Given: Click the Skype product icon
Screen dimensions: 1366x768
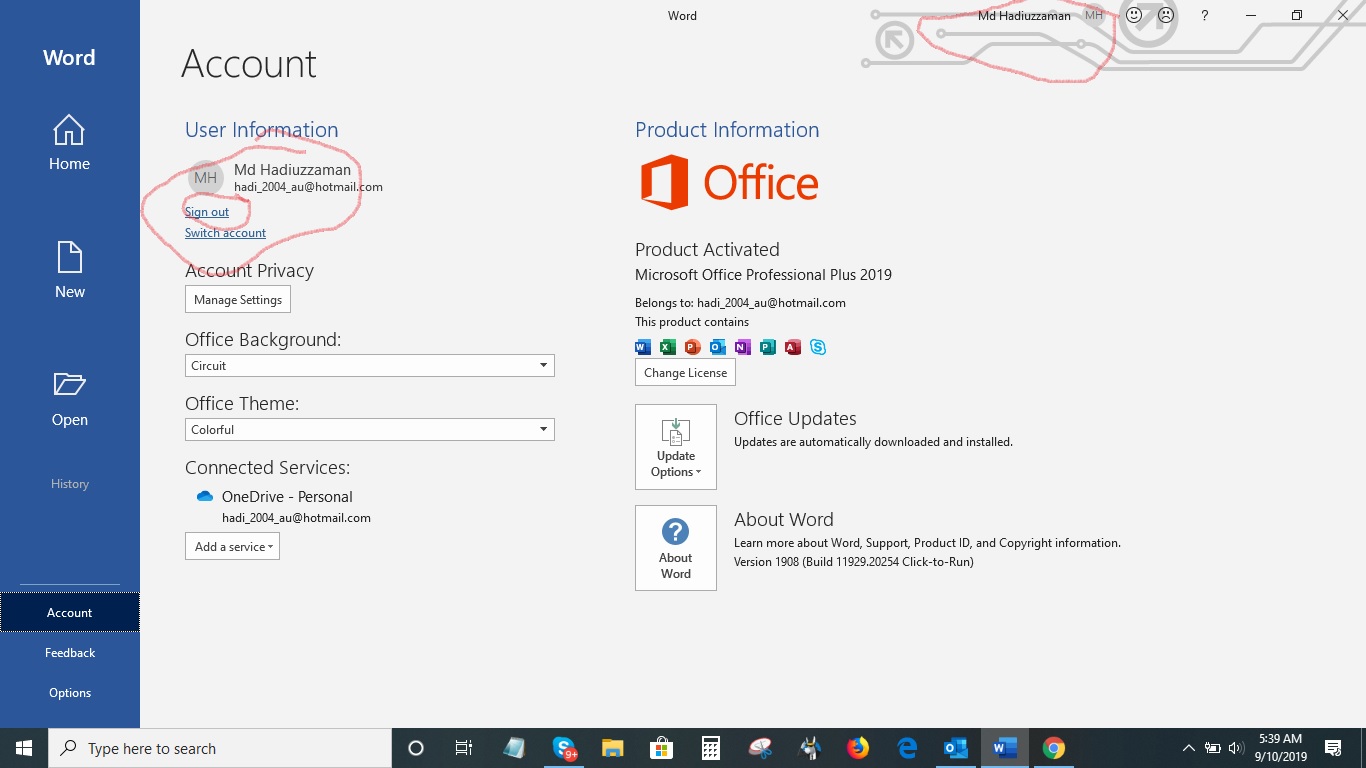Looking at the screenshot, I should 818,347.
